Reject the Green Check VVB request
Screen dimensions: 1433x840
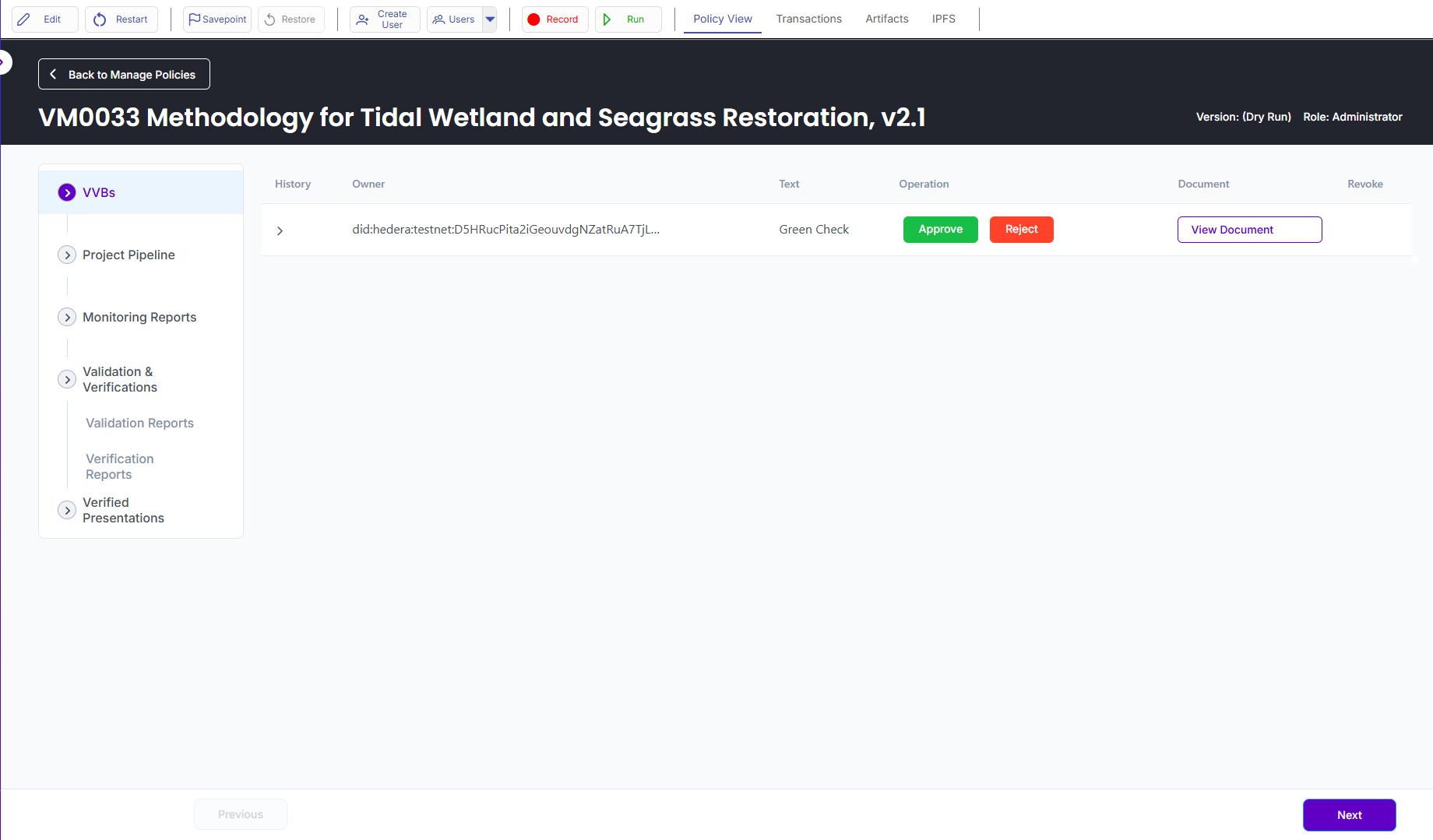(x=1021, y=230)
